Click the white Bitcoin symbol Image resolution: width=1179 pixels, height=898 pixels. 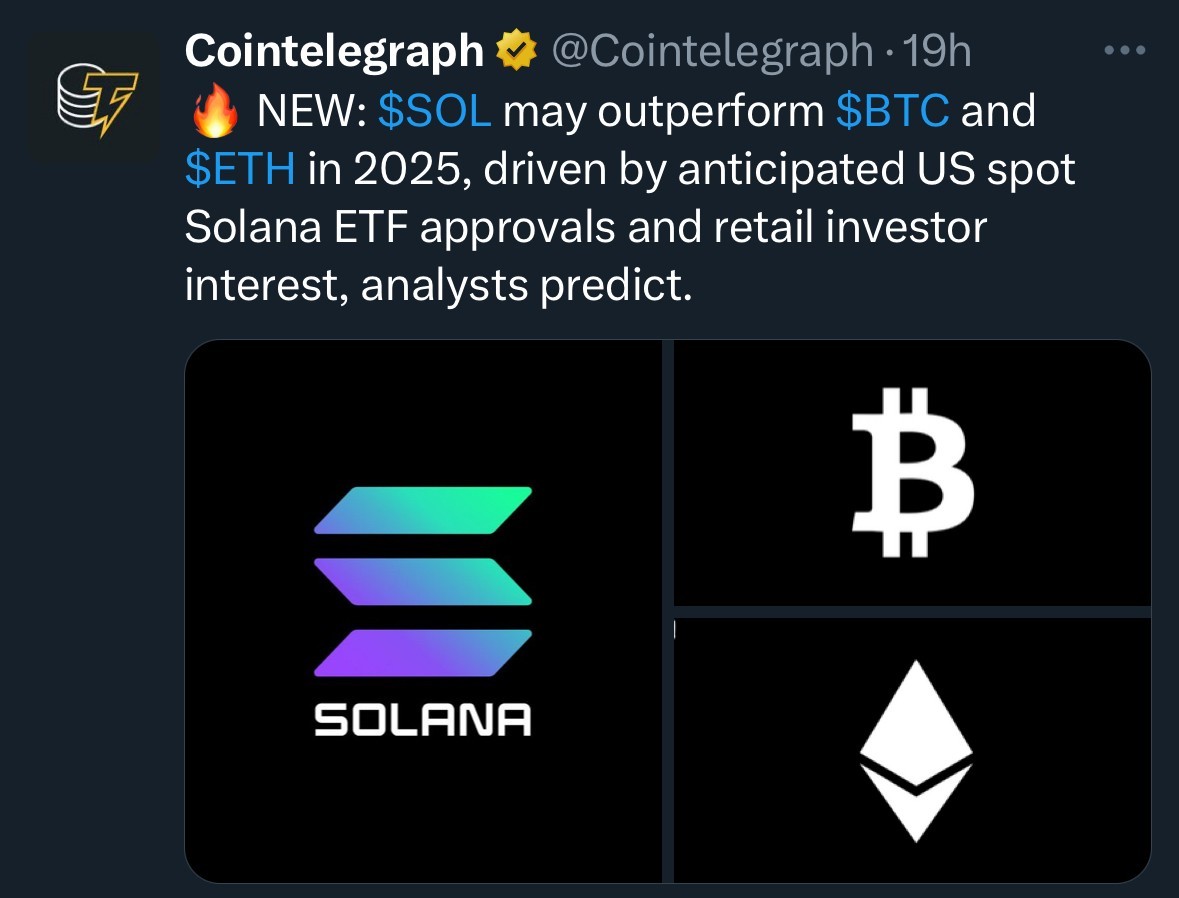coord(912,472)
